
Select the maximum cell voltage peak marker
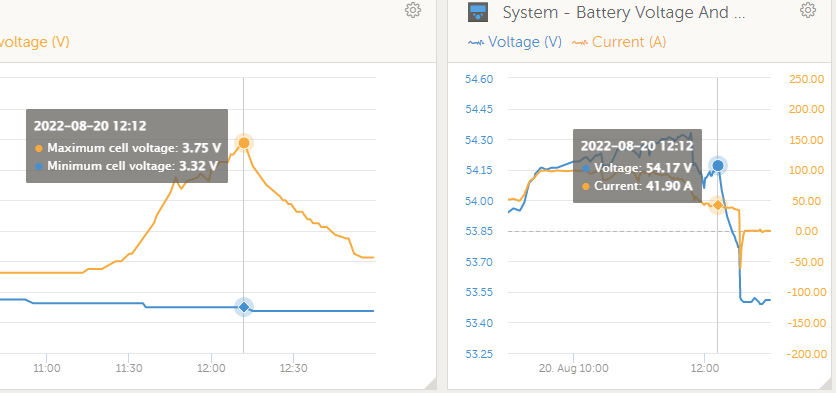[244, 143]
